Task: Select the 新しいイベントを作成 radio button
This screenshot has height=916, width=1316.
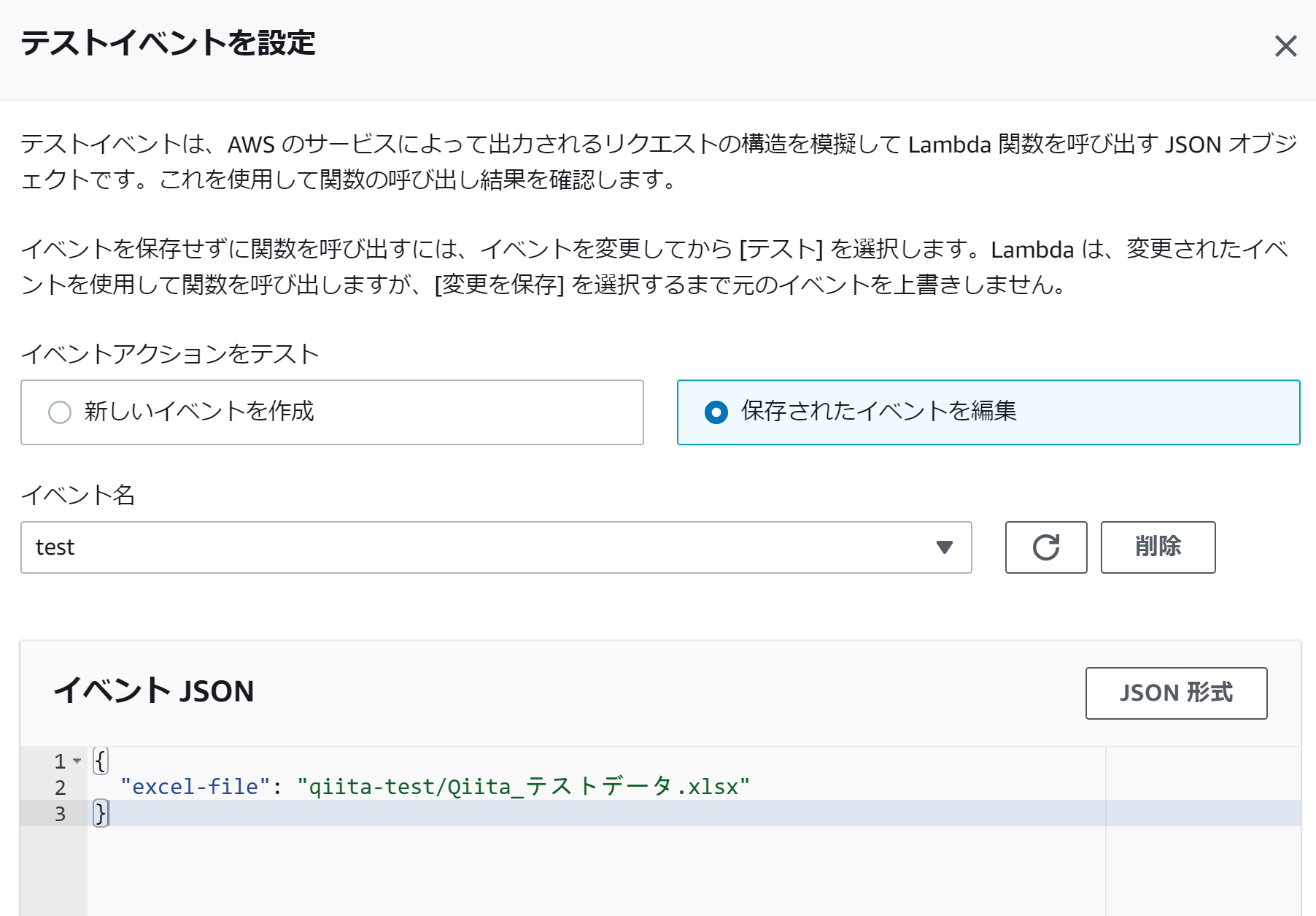Action: tap(60, 412)
